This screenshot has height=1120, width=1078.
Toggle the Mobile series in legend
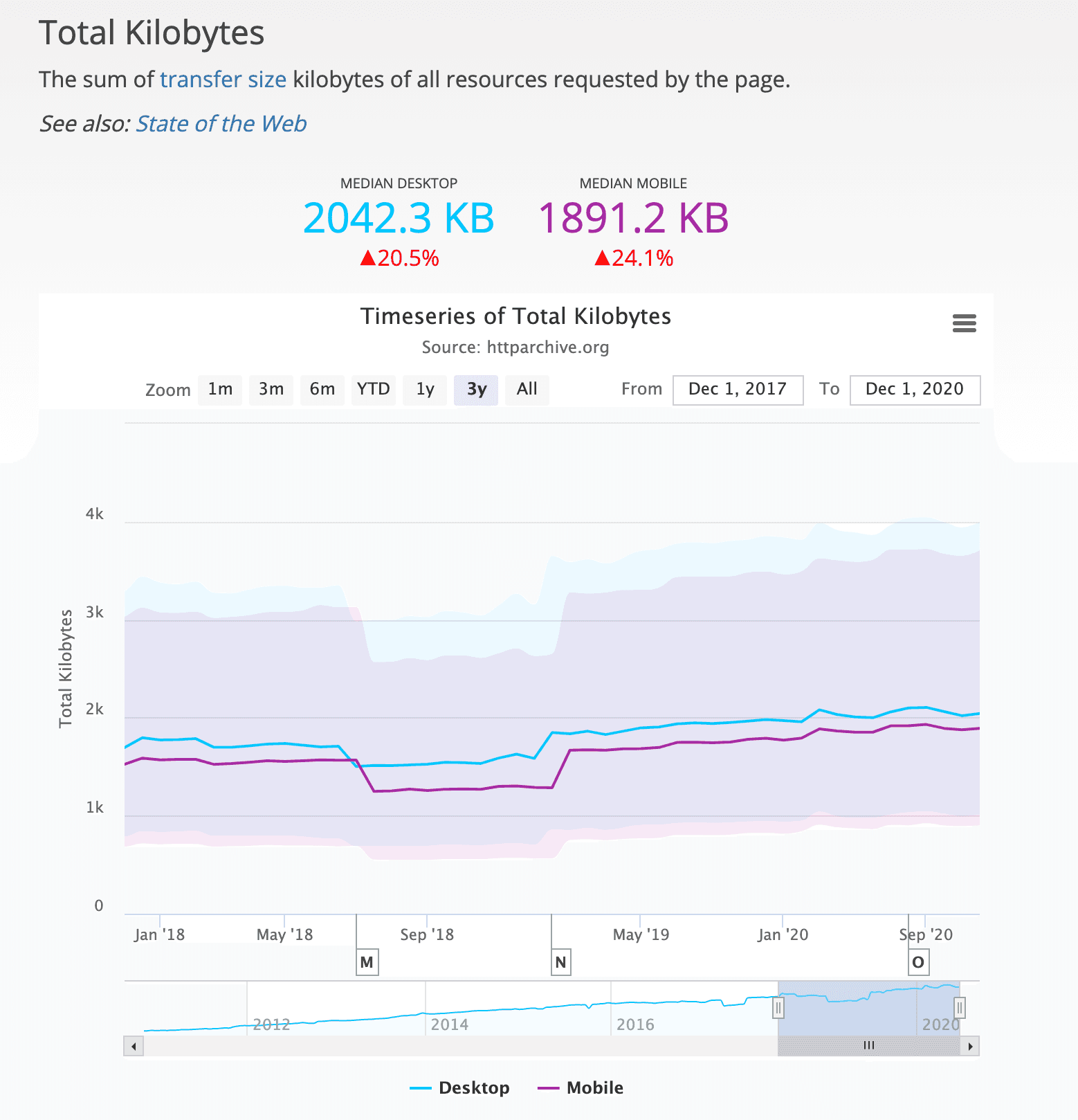pos(581,1088)
